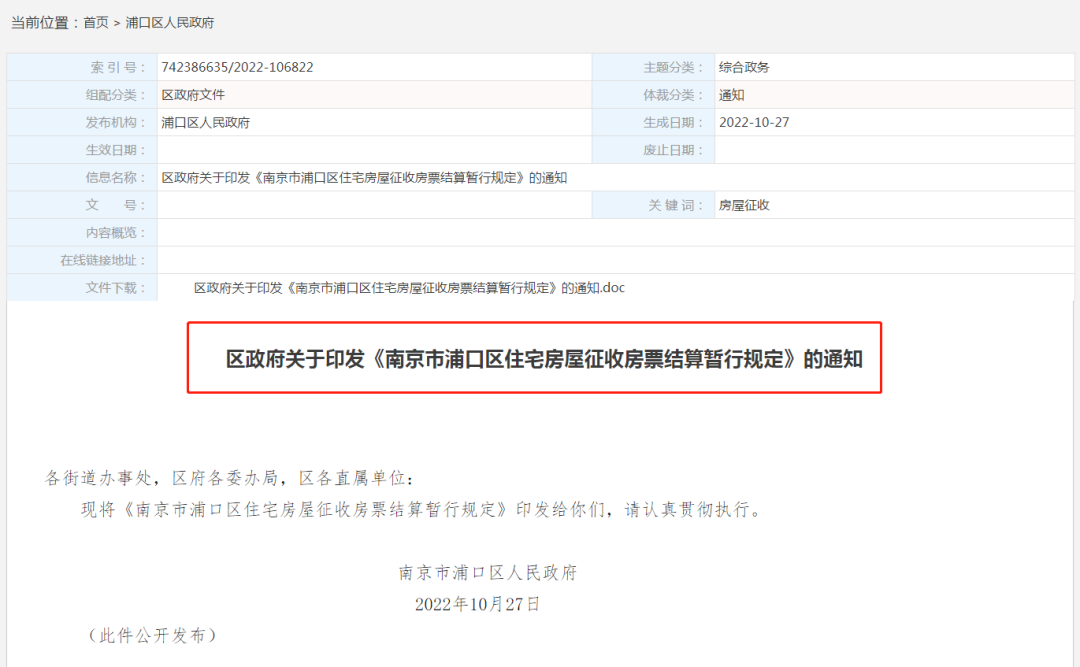Screen dimensions: 1080x667
Task: Select index number 742386635/2022-106822
Action: (x=237, y=68)
